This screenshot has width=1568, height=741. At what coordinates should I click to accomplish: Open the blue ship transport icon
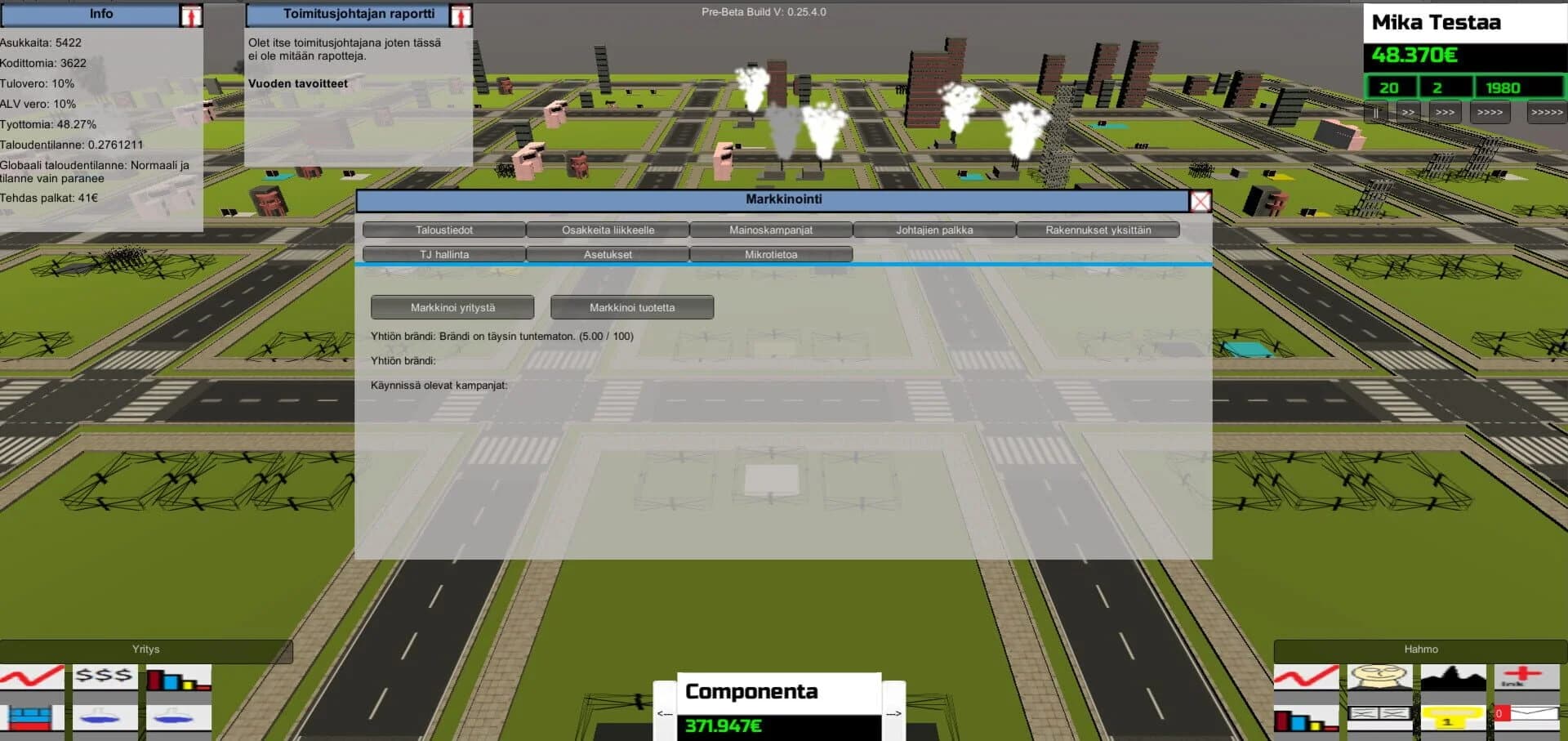[105, 719]
